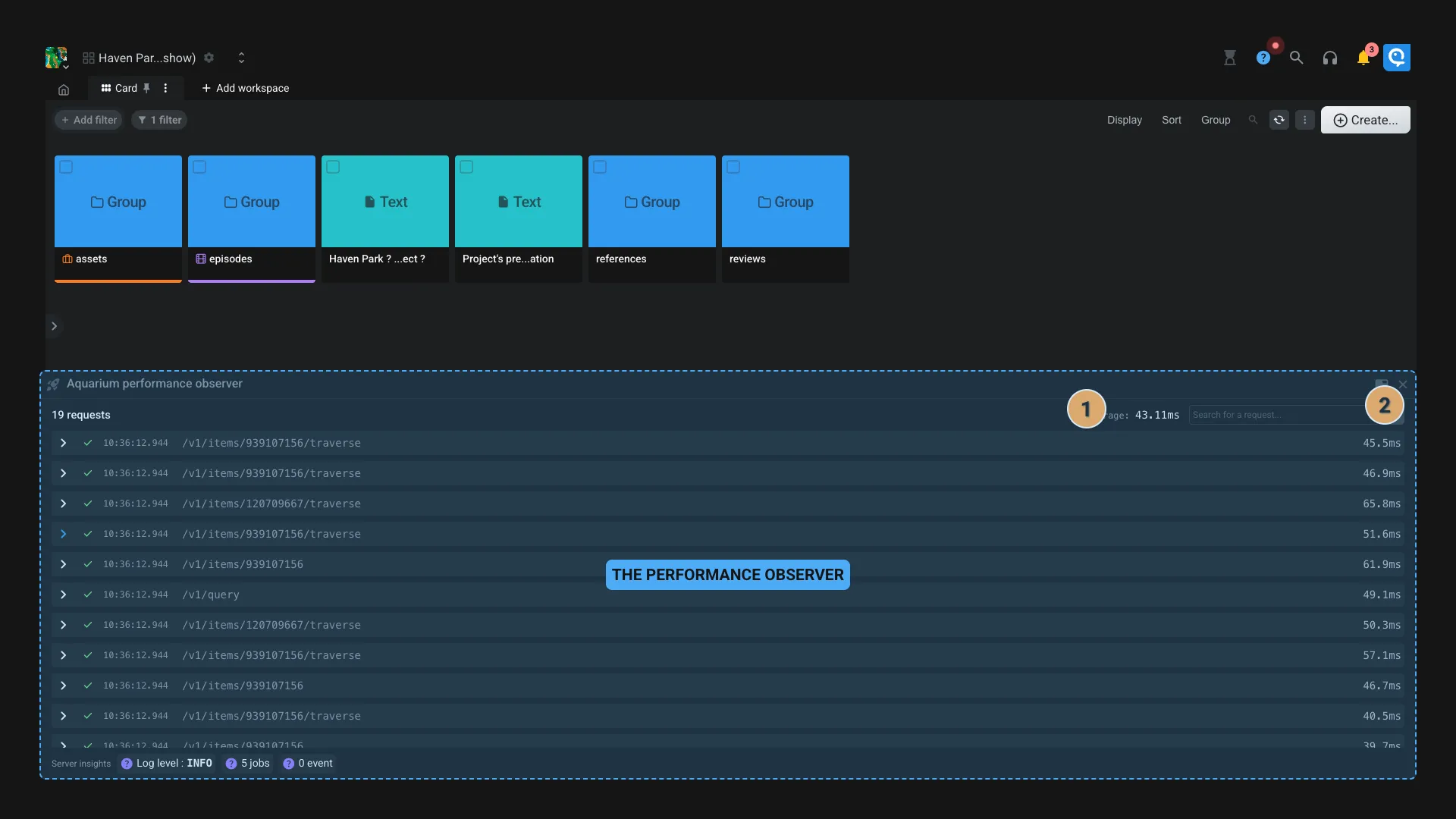Expand the first traverse request row
The image size is (1456, 819).
coord(63,443)
